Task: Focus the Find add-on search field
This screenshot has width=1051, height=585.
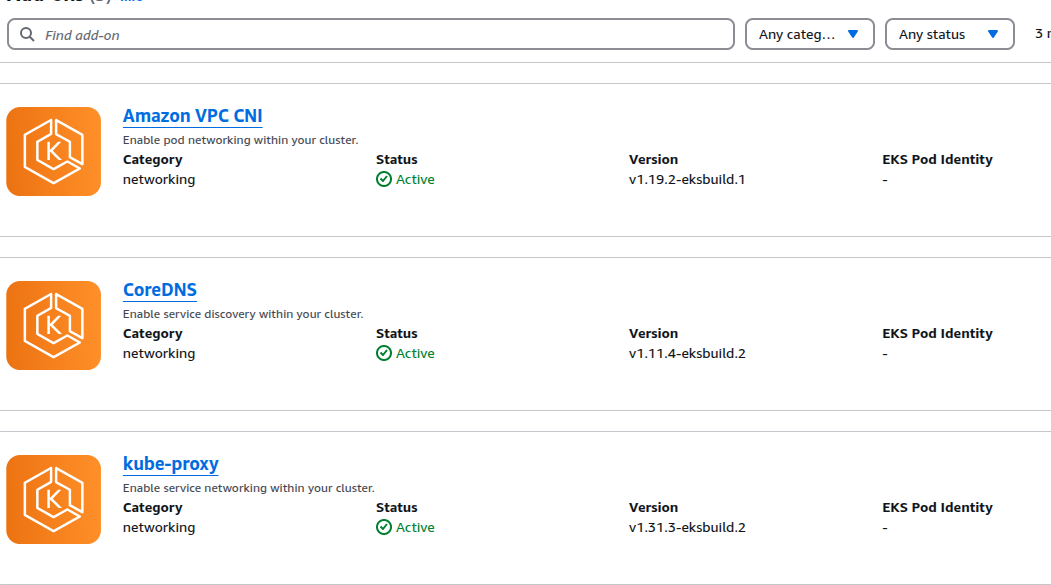Action: tap(371, 34)
